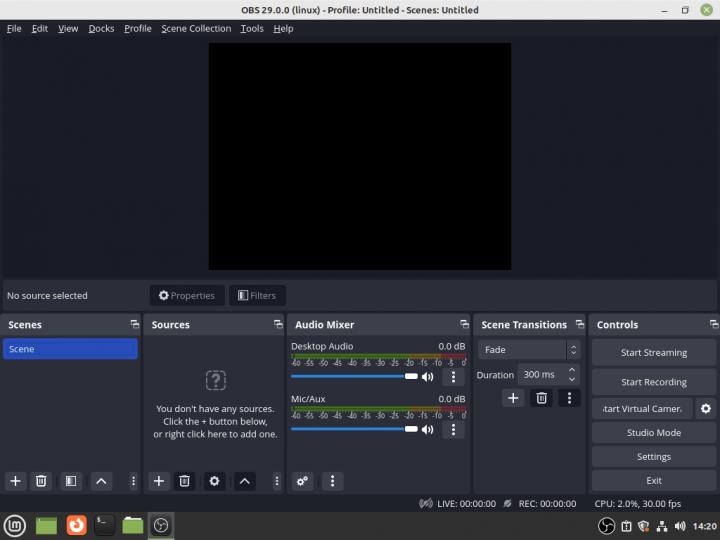Open Desktop Audio three-dot options menu
This screenshot has width=720, height=540.
[453, 377]
